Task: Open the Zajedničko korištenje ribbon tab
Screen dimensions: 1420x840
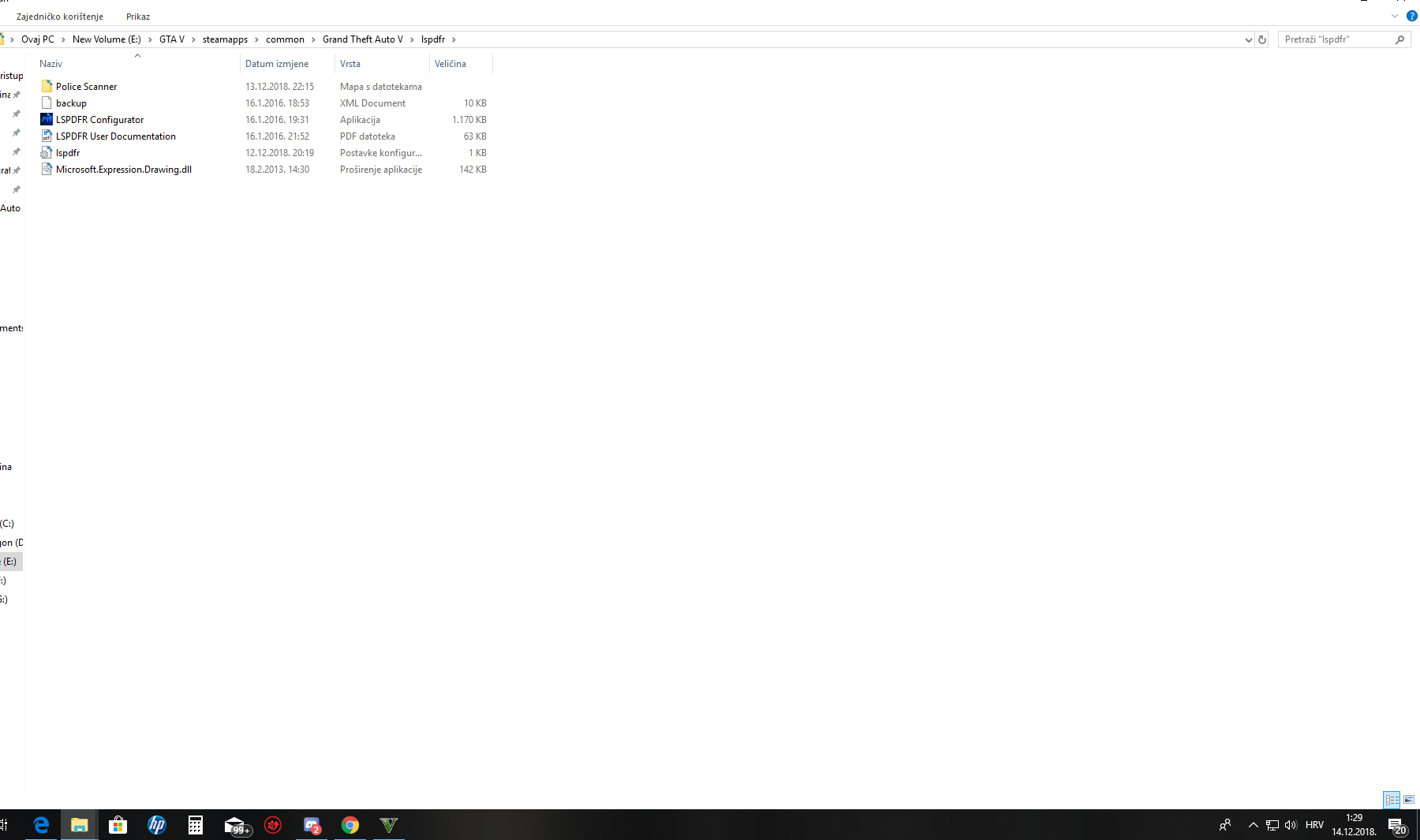Action: coord(60,17)
